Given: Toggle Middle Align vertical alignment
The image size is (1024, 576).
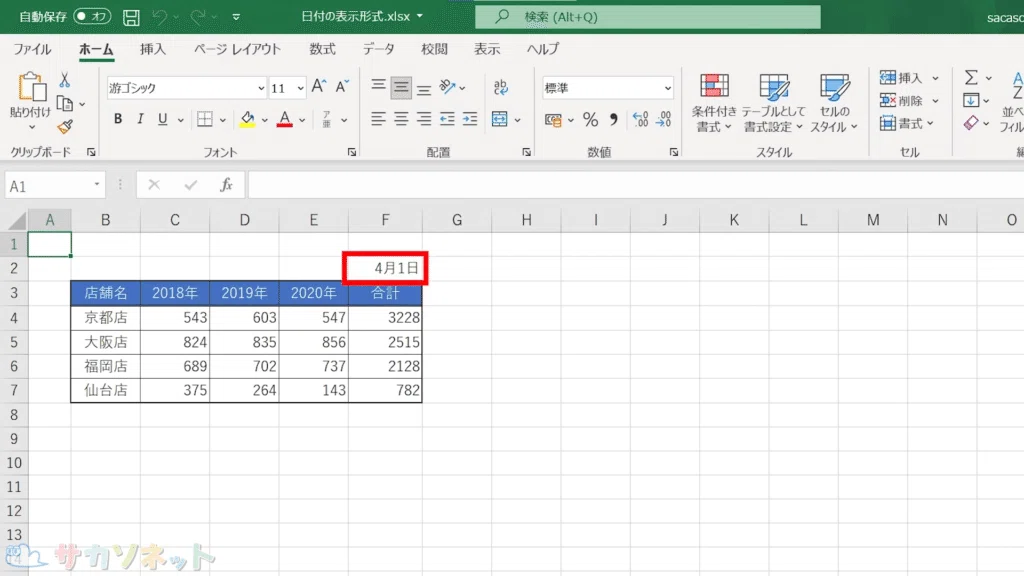Looking at the screenshot, I should click(401, 87).
